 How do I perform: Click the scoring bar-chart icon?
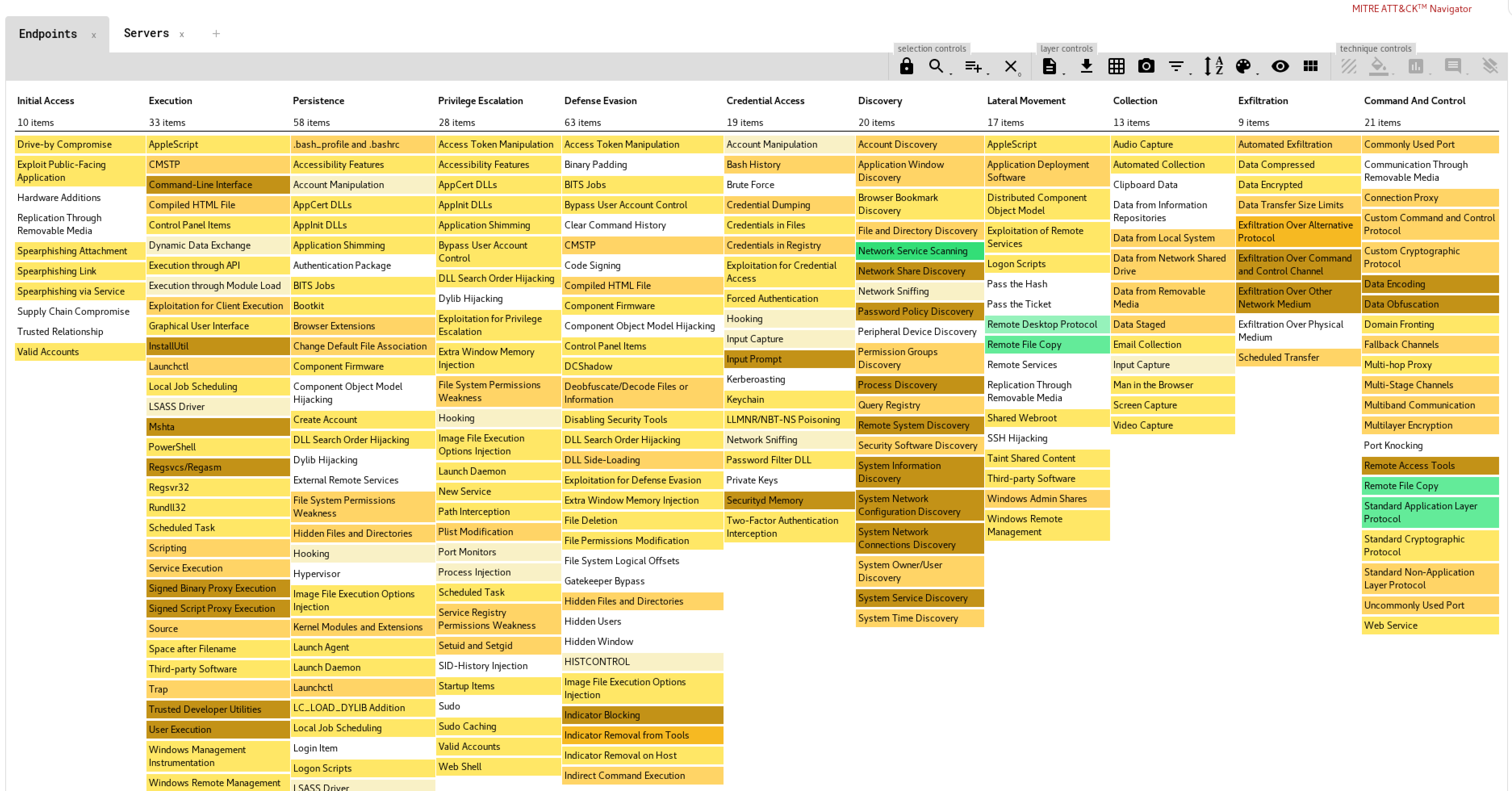1416,66
